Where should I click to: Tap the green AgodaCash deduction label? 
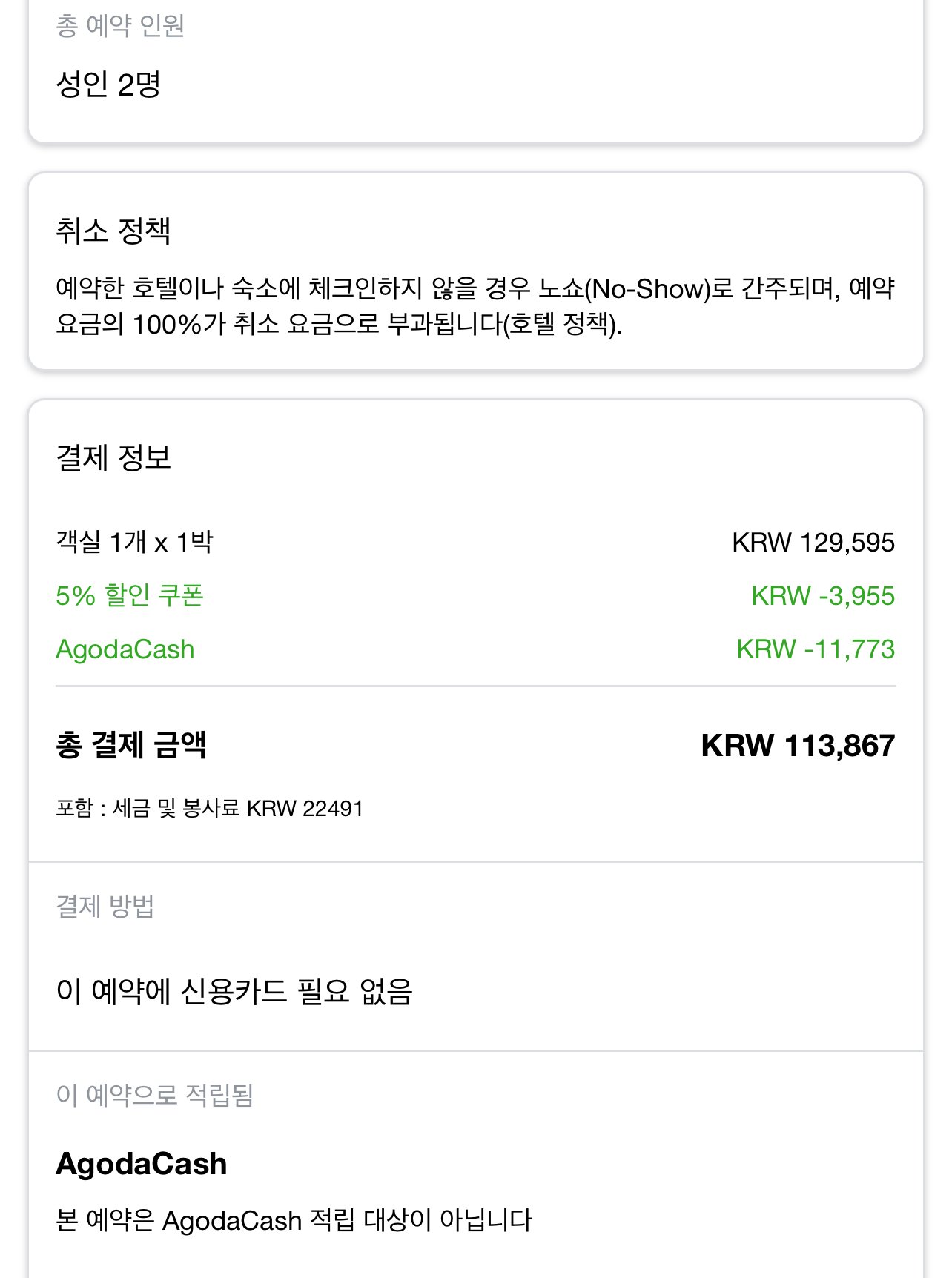point(125,649)
